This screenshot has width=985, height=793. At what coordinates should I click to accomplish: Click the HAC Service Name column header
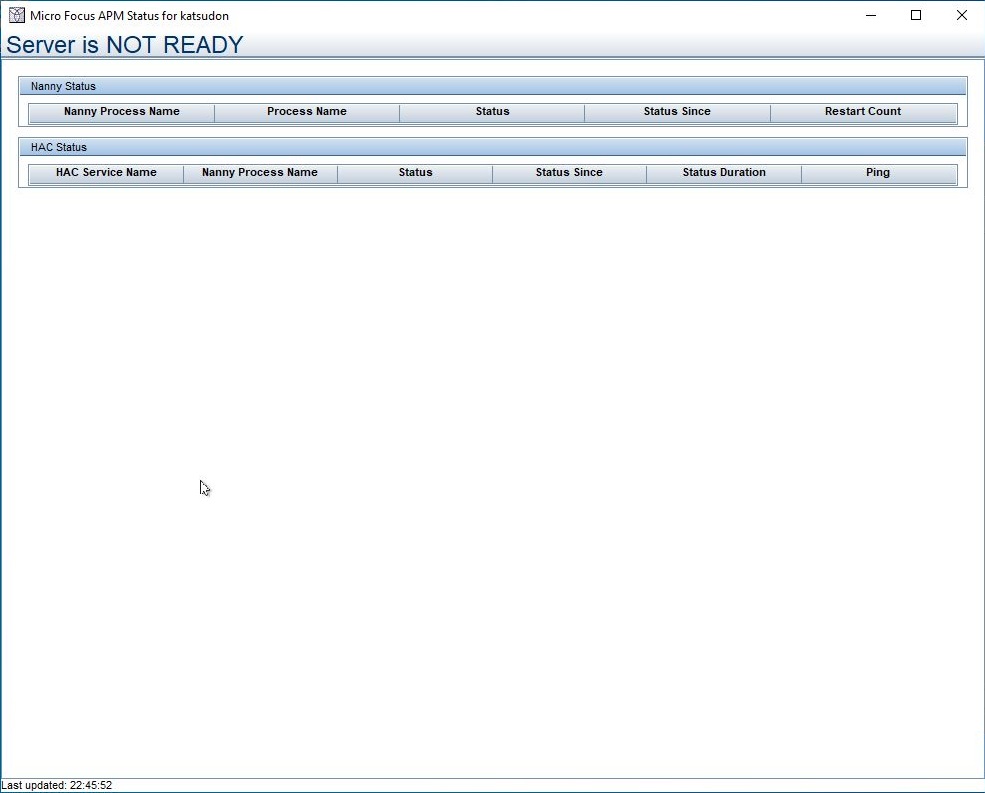pos(104,172)
